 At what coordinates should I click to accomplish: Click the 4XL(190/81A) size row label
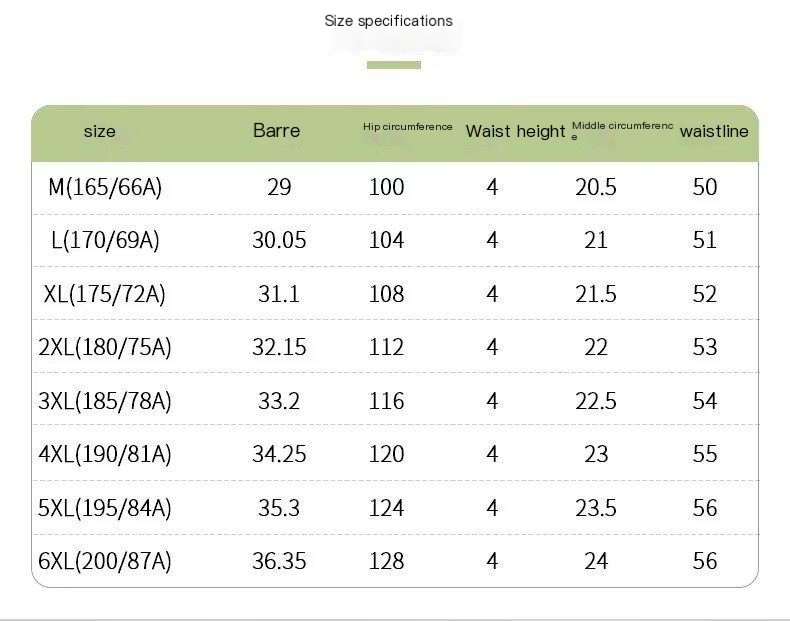click(x=105, y=454)
